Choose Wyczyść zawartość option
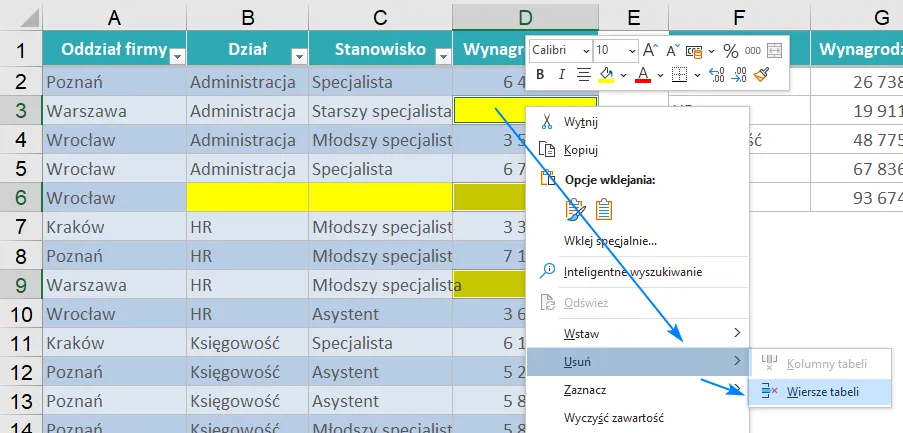 tap(638, 418)
